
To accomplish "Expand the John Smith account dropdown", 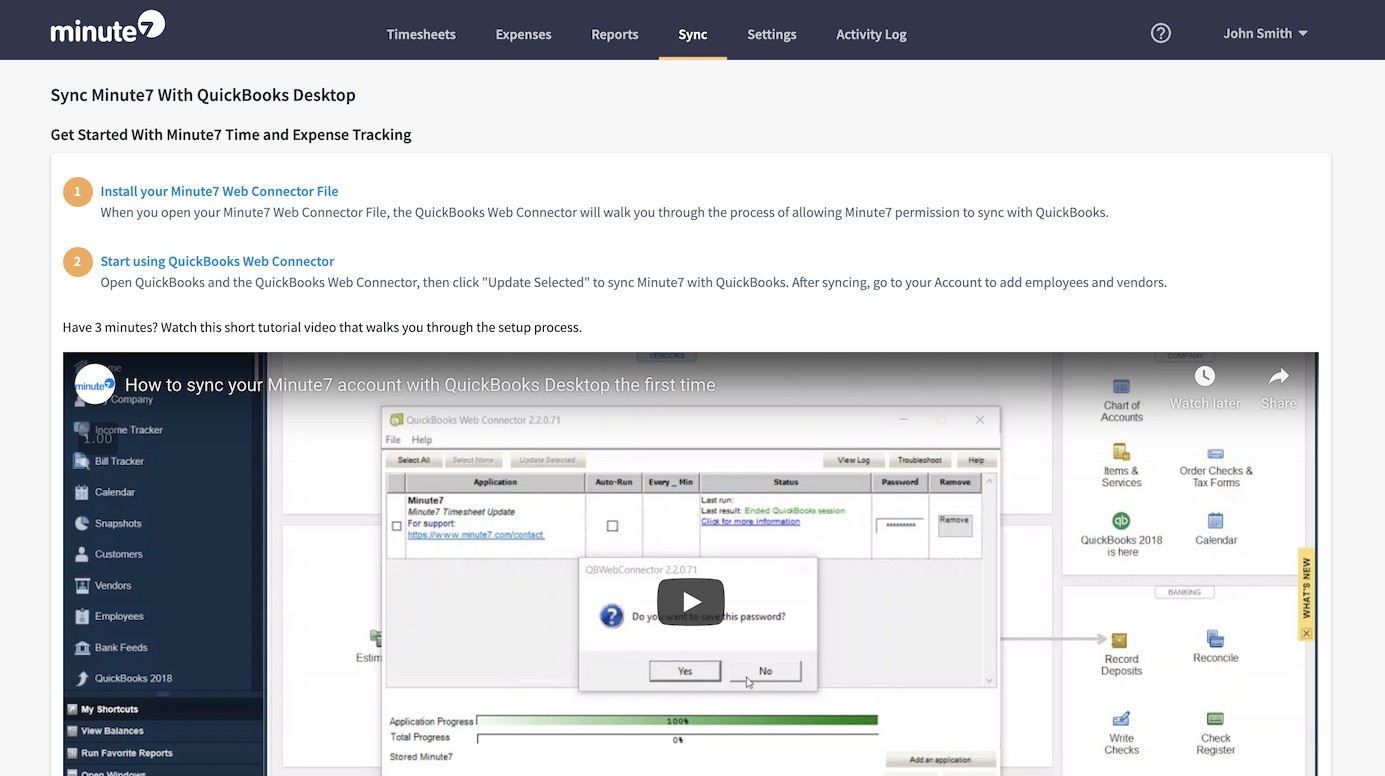I will coord(1264,33).
